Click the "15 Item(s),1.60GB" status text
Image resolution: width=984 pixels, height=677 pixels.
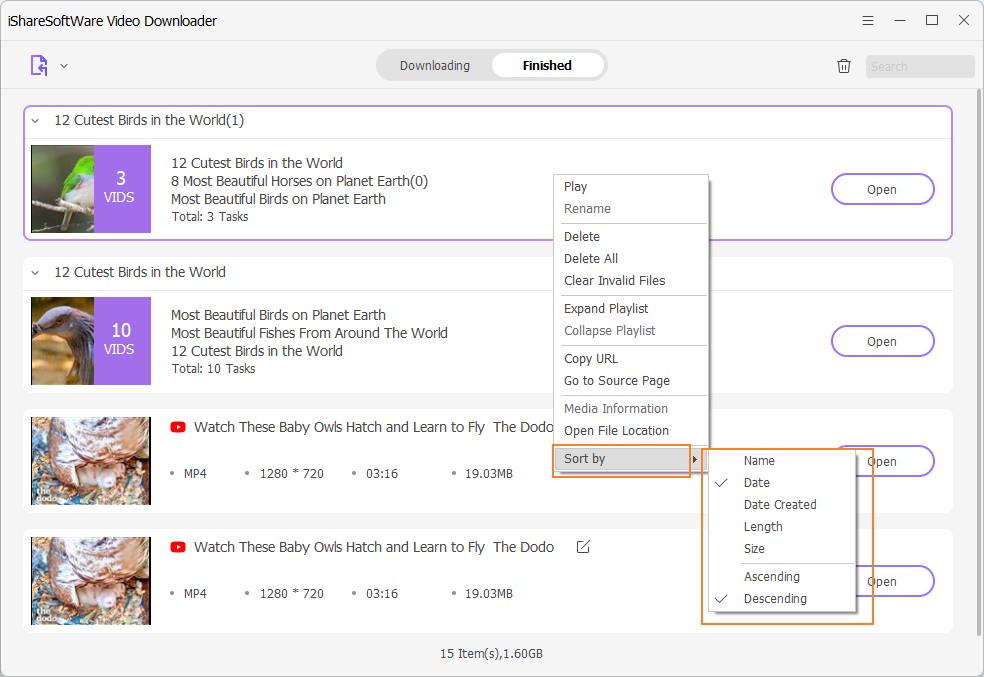point(491,654)
